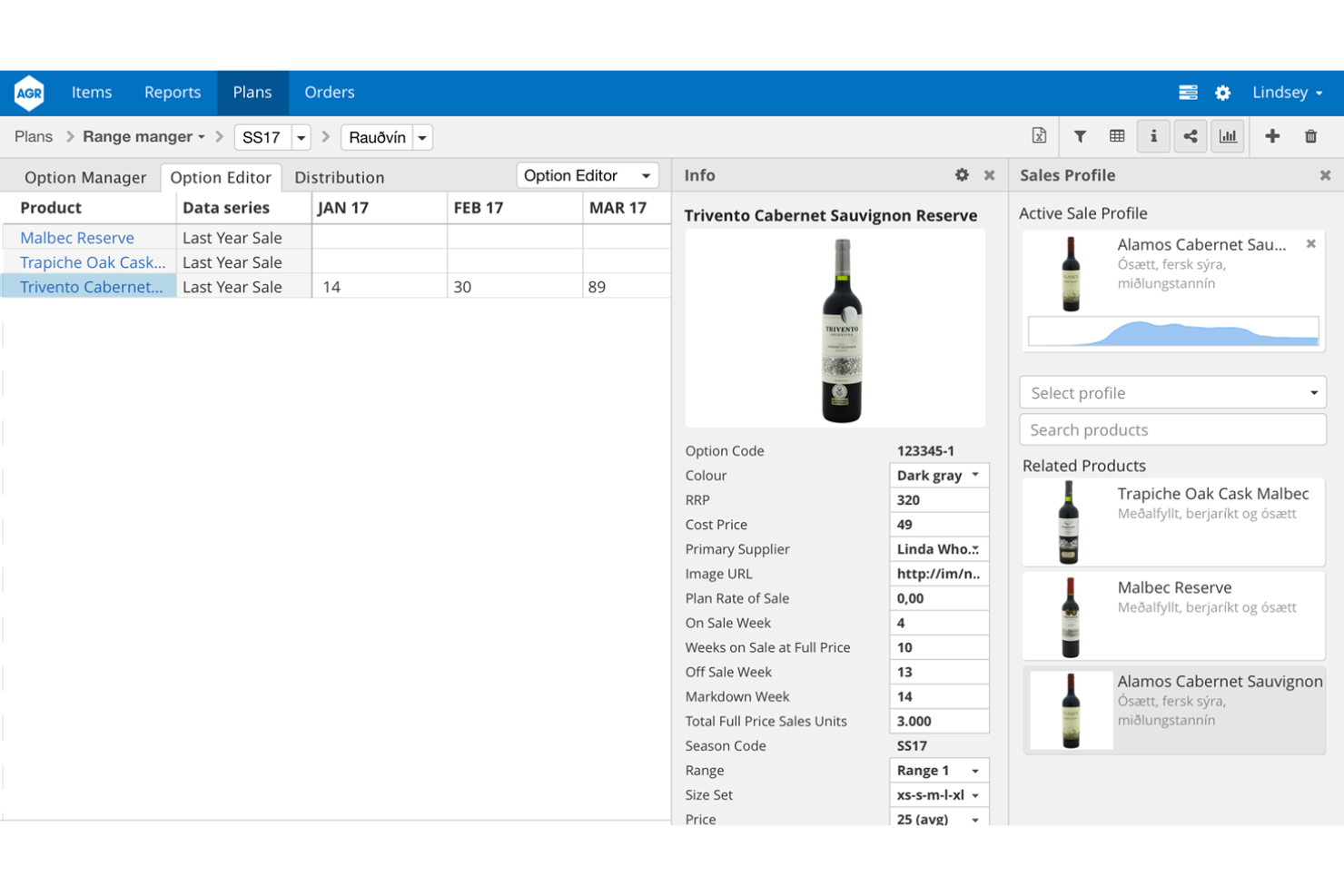This screenshot has height=896, width=1344.
Task: Switch to Option Manager tab
Action: 85,177
